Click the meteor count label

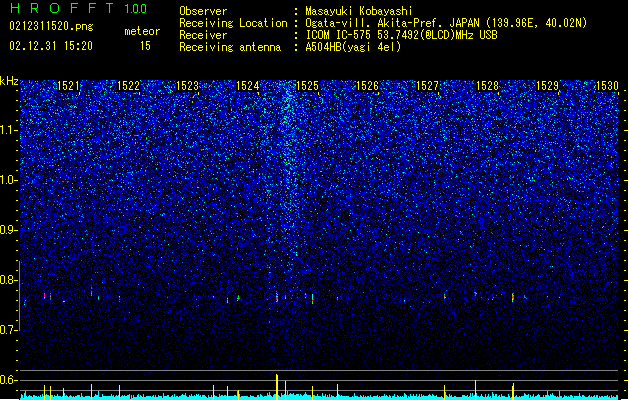142,31
